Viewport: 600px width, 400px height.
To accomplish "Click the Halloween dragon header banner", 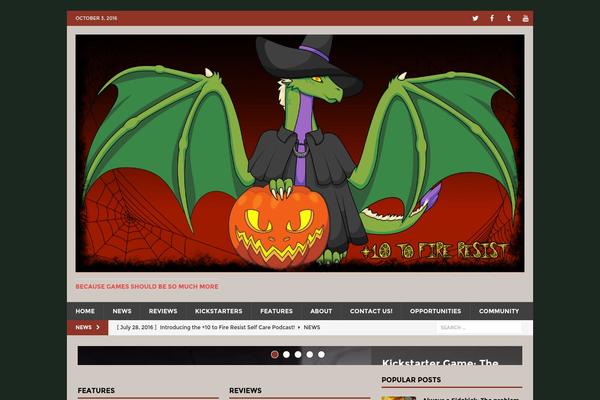I will click(x=300, y=153).
